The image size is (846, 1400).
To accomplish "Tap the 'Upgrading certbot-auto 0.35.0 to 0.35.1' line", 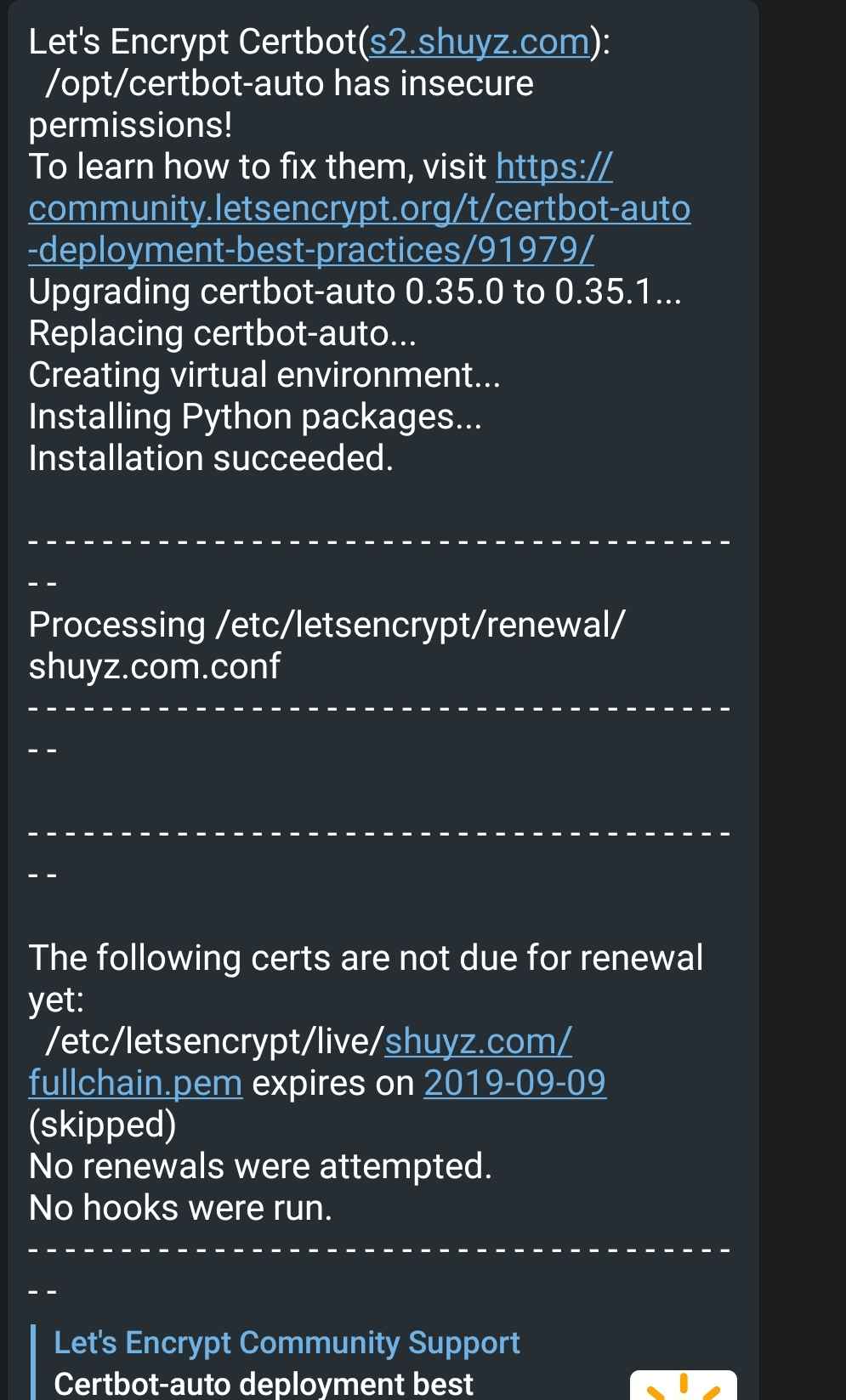I will click(355, 292).
